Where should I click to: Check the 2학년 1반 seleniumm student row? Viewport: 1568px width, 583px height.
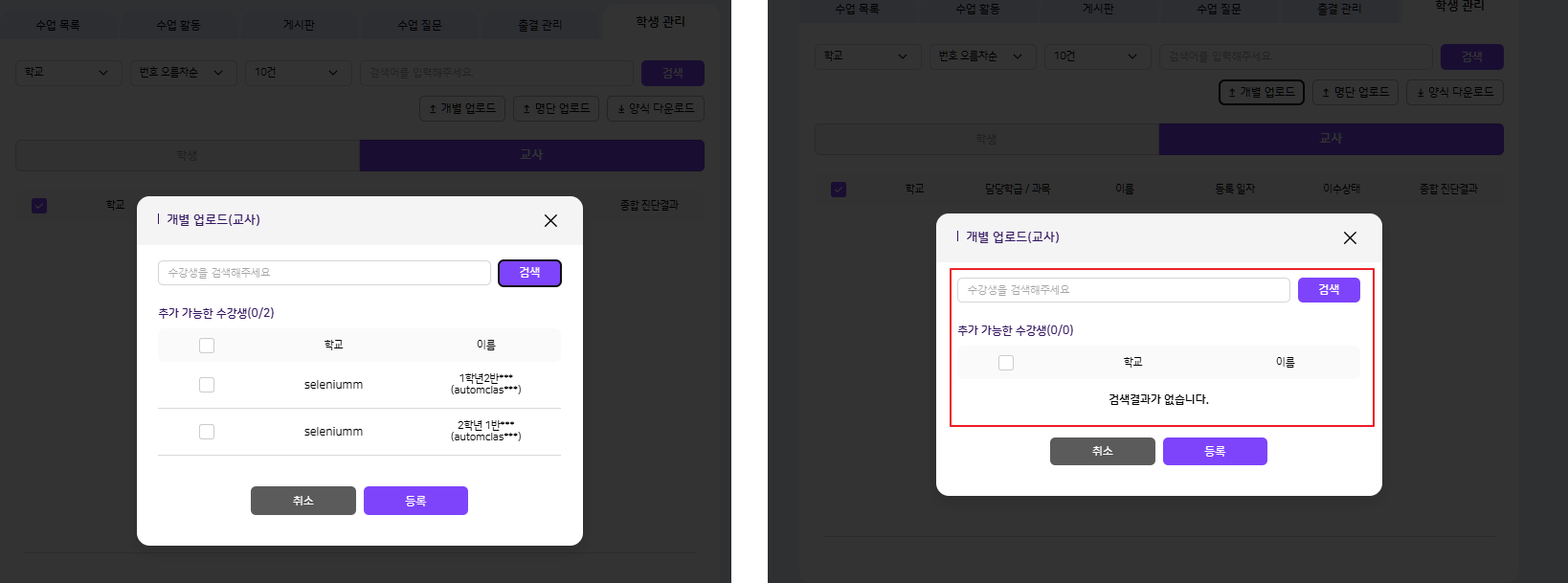point(207,432)
